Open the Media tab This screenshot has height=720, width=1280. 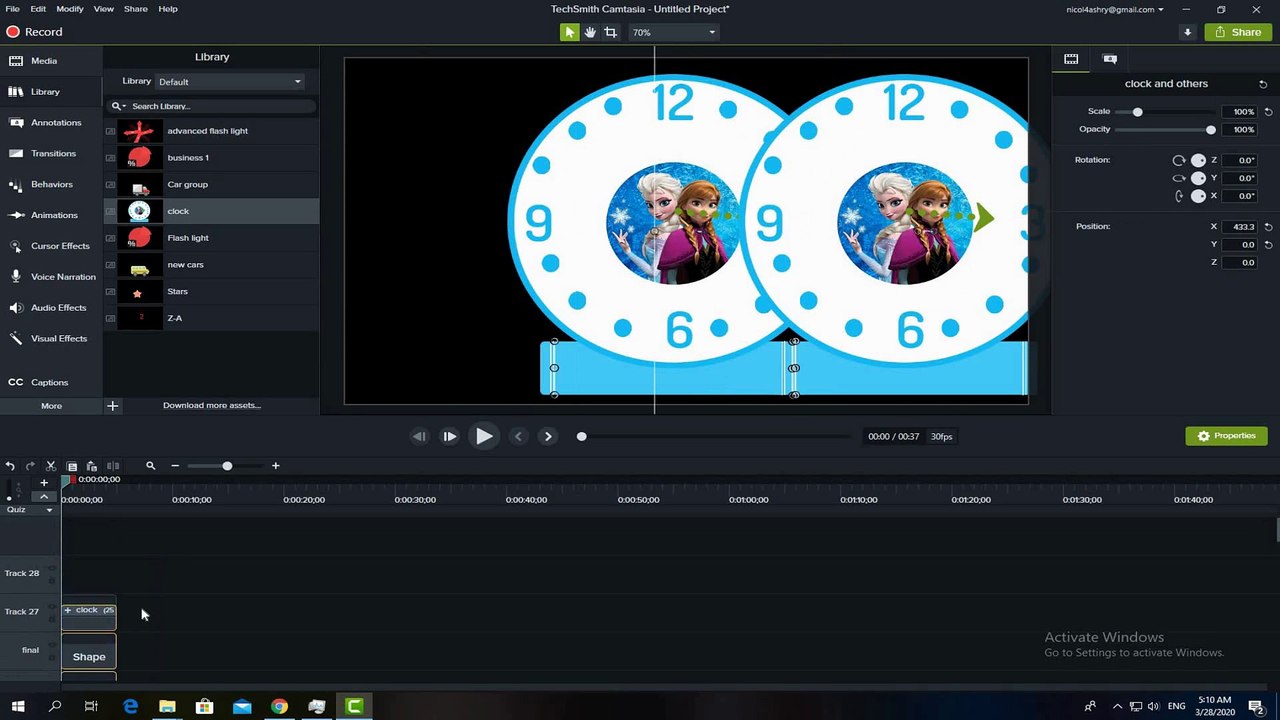coord(44,61)
